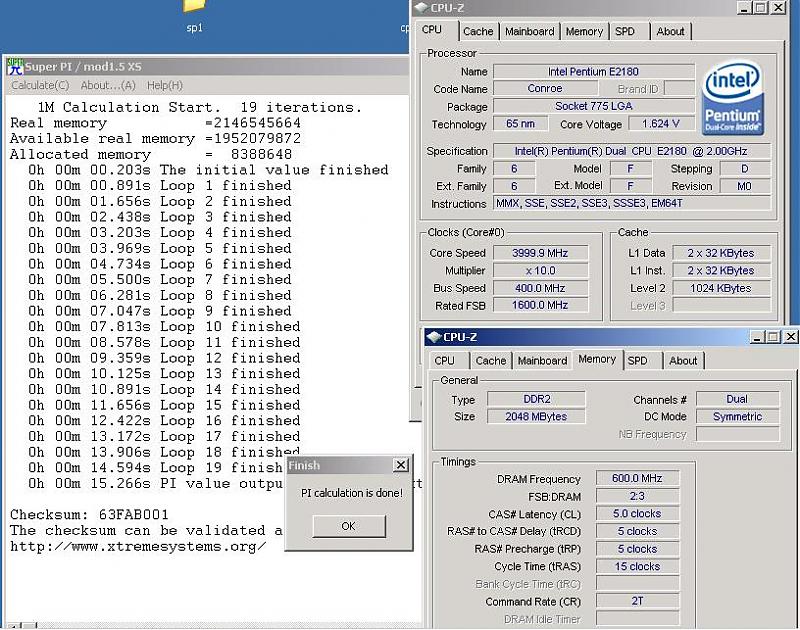Image resolution: width=800 pixels, height=630 pixels.
Task: Minimize the lower CPU-Z Memory window
Action: (757, 337)
